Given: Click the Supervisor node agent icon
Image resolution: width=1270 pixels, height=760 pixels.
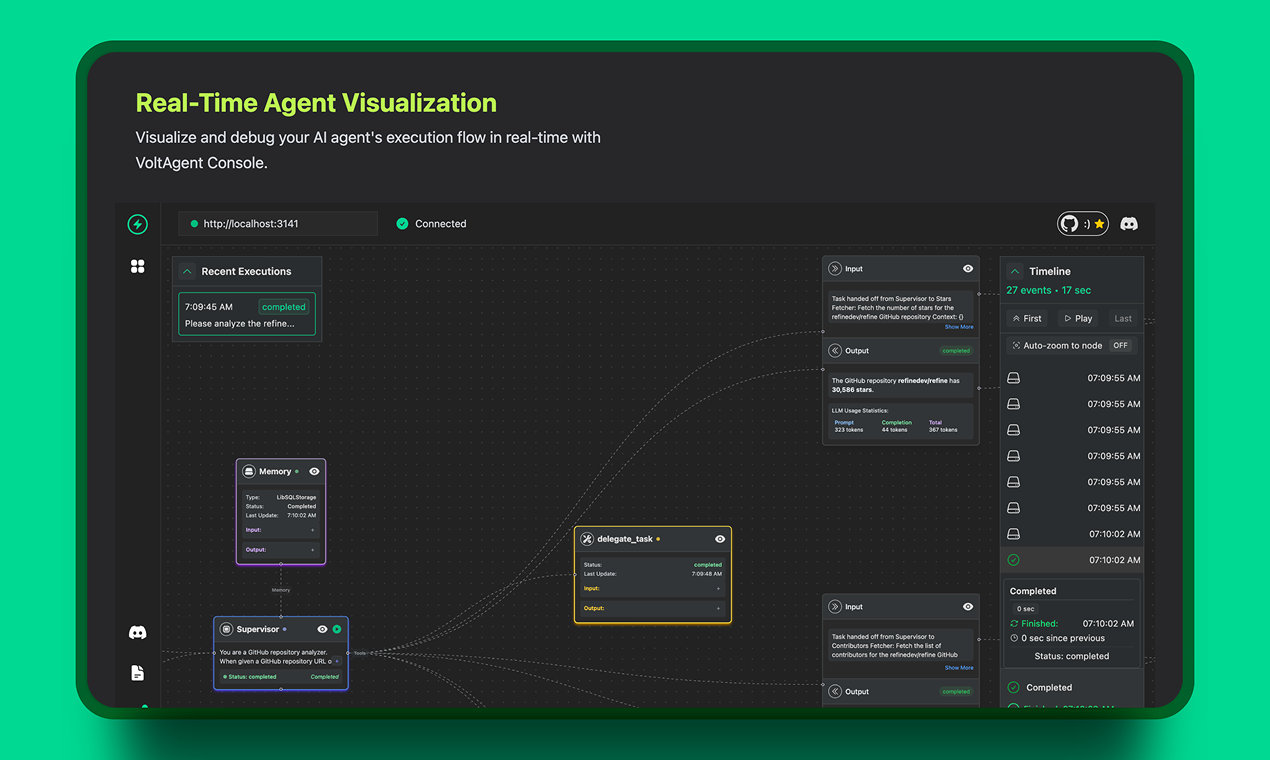Looking at the screenshot, I should click(227, 629).
